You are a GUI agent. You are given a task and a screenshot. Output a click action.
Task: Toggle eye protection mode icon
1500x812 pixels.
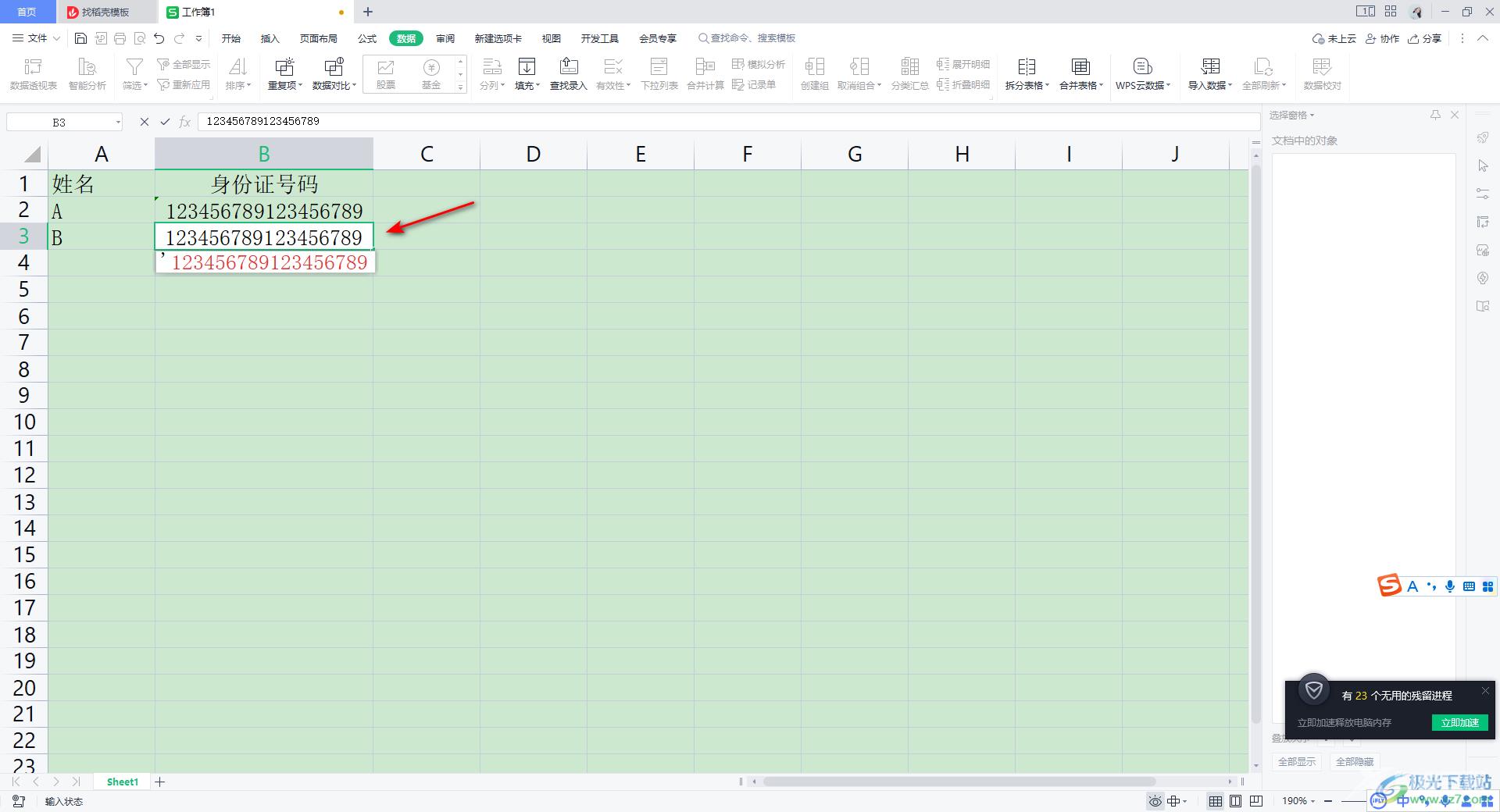[1155, 801]
